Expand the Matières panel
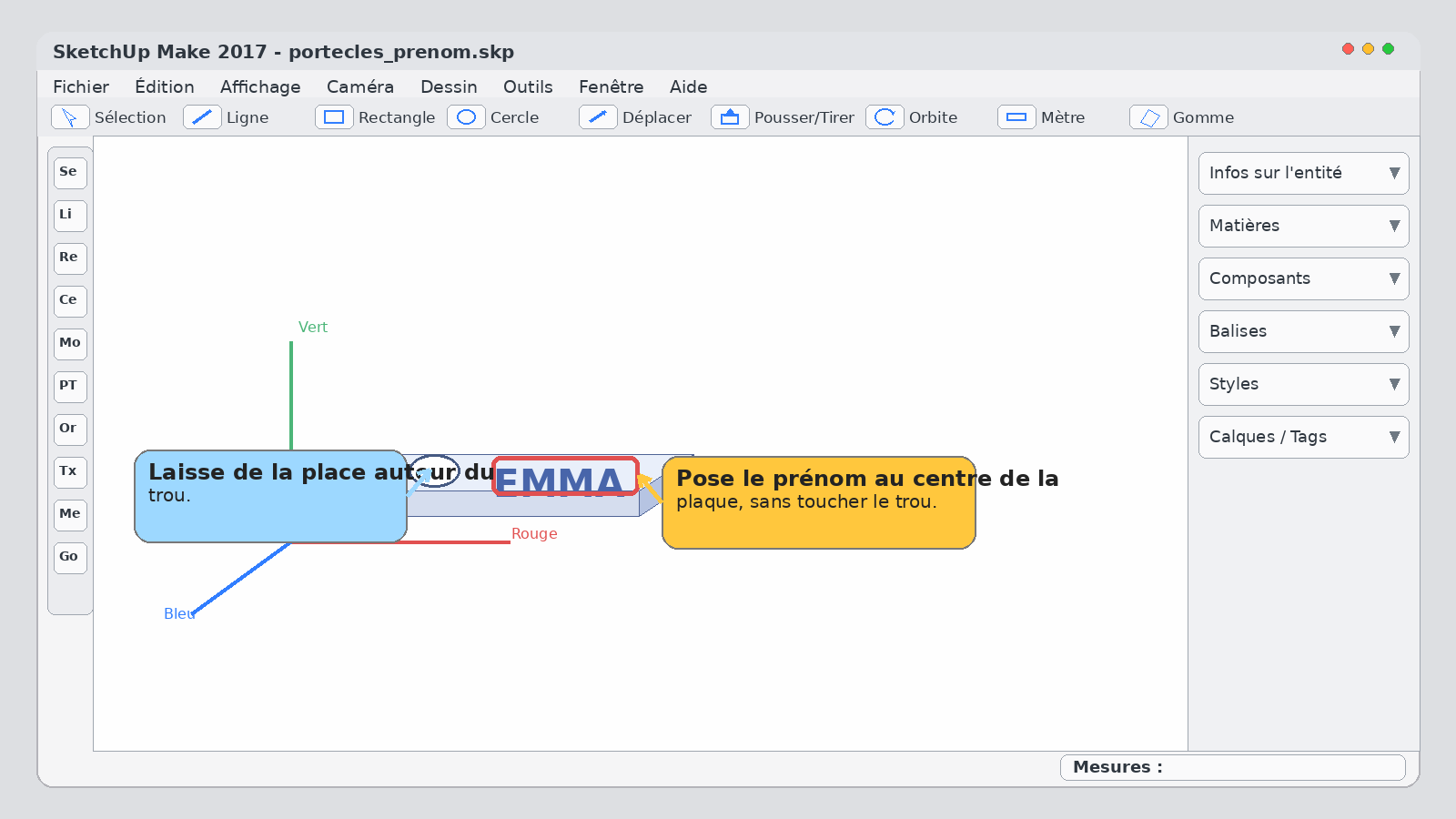 (1303, 226)
